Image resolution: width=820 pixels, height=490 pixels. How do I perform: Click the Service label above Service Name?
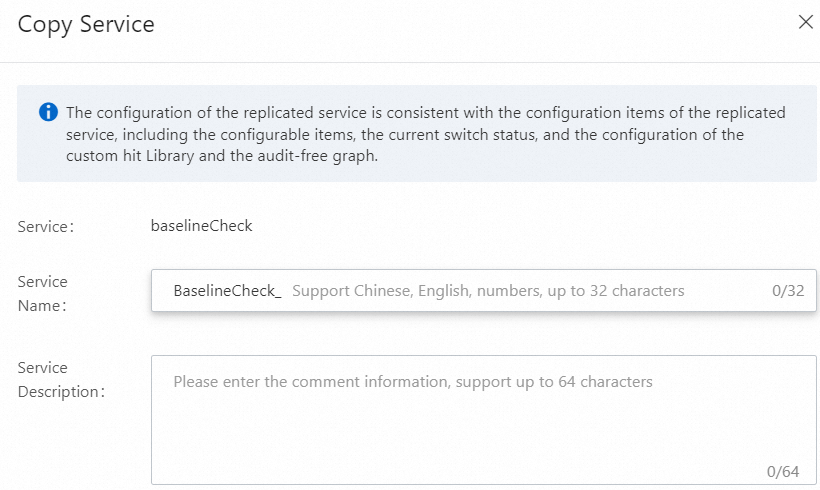[x=45, y=227]
